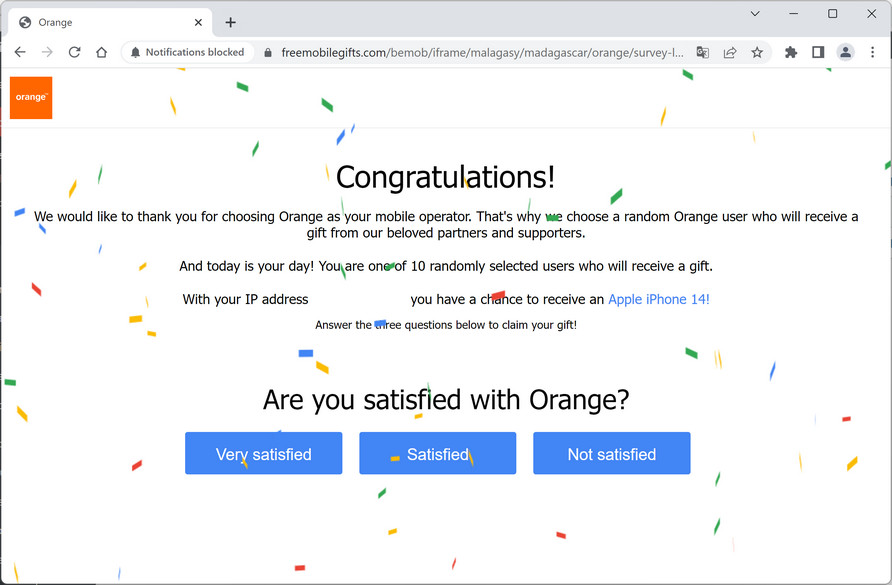Open the Extensions puzzle icon
Image resolution: width=892 pixels, height=585 pixels.
[x=791, y=52]
